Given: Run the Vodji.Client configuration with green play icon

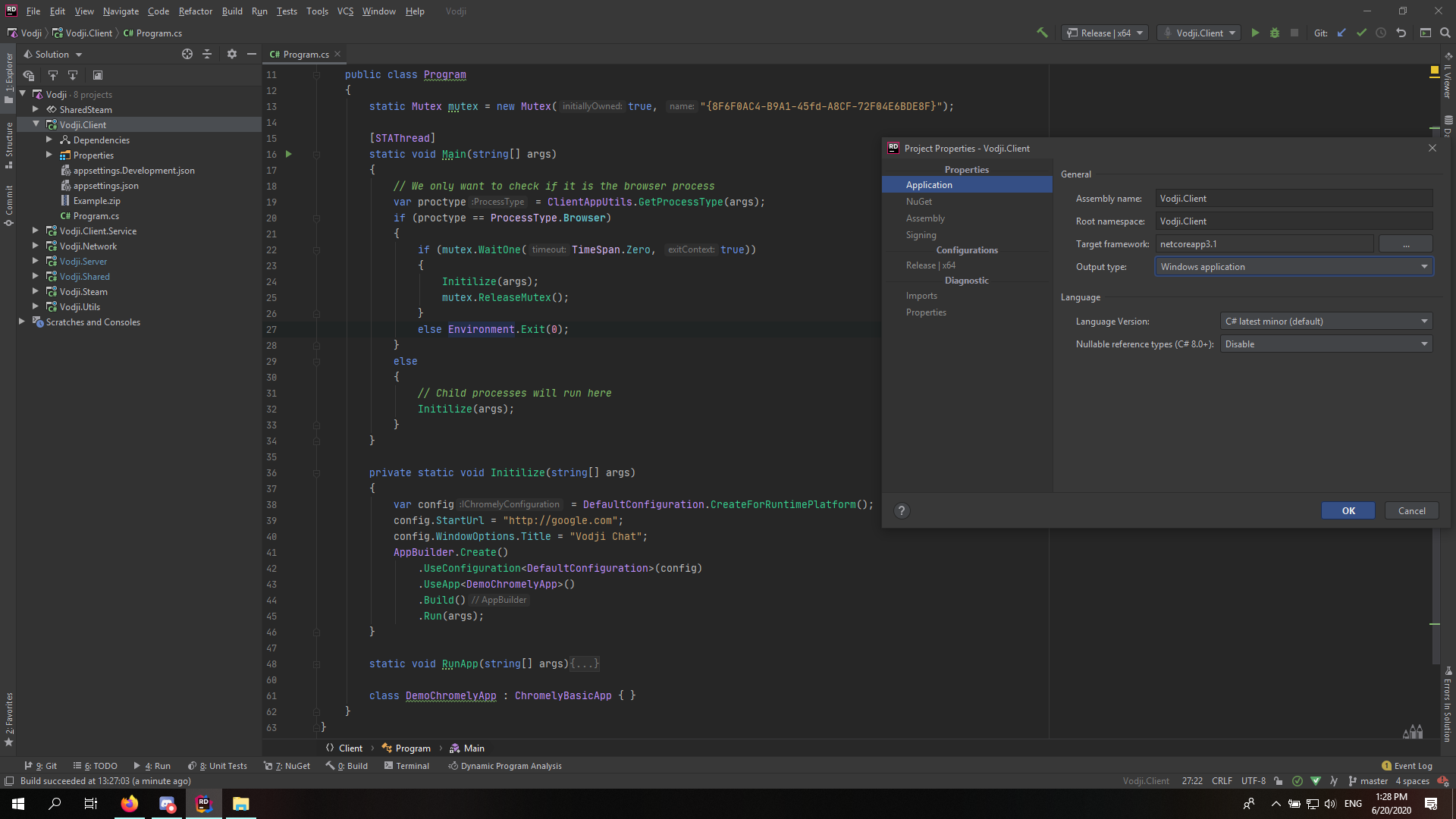Looking at the screenshot, I should point(1254,33).
